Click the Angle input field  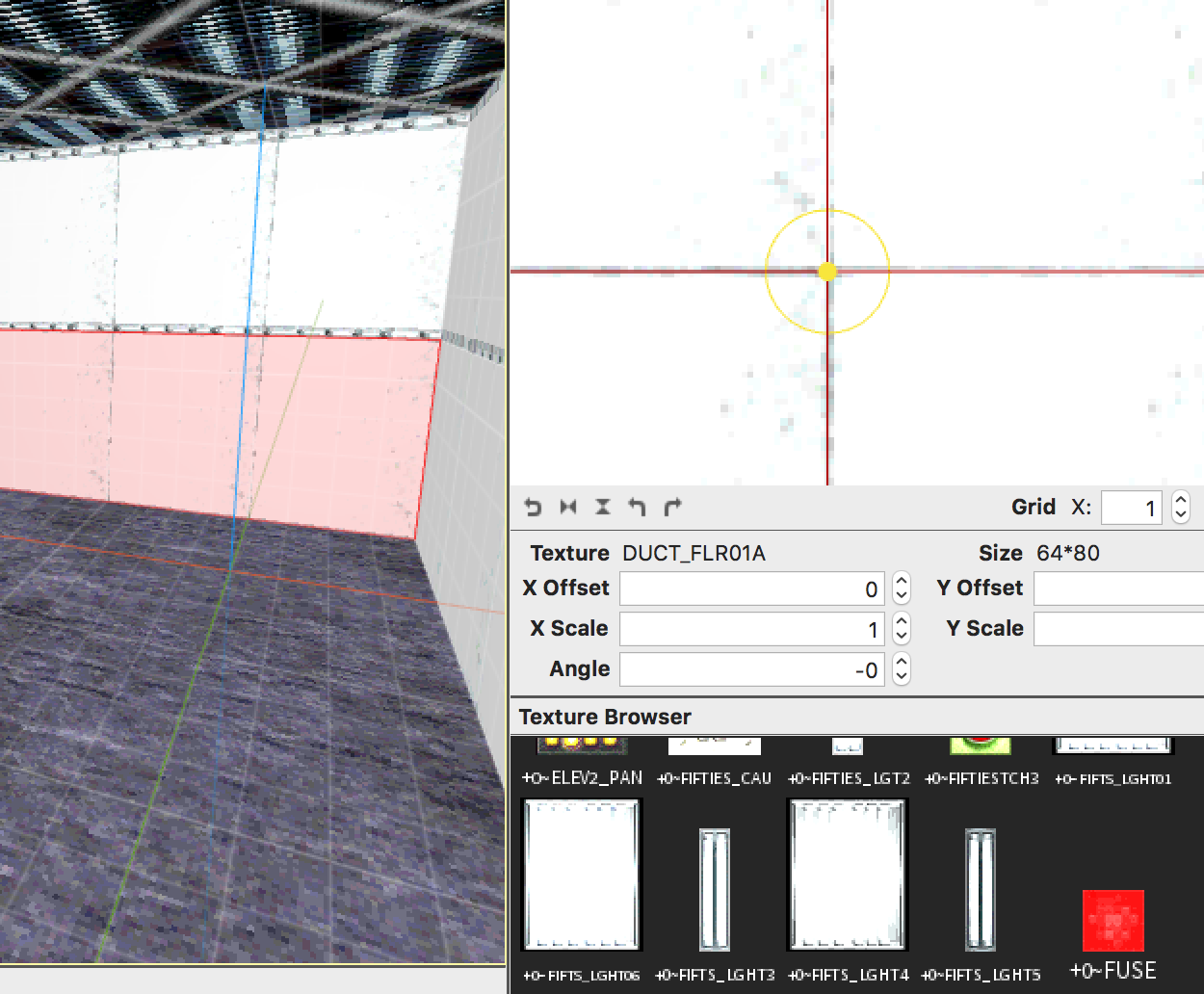pos(752,669)
